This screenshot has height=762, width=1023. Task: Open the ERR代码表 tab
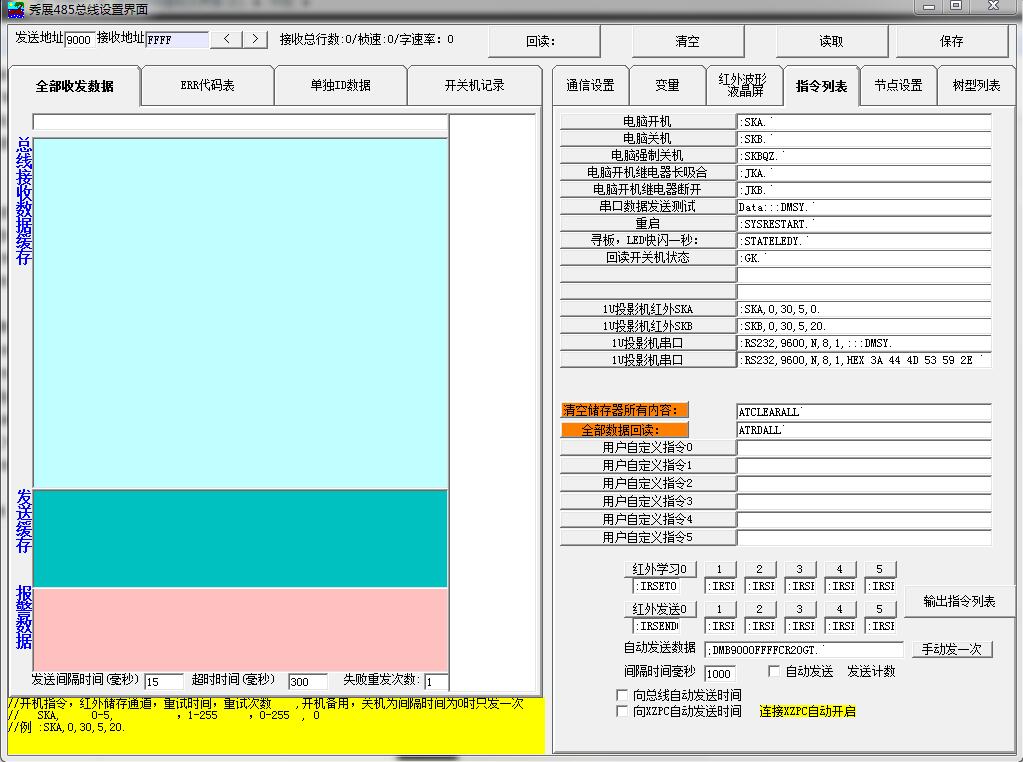tap(207, 86)
